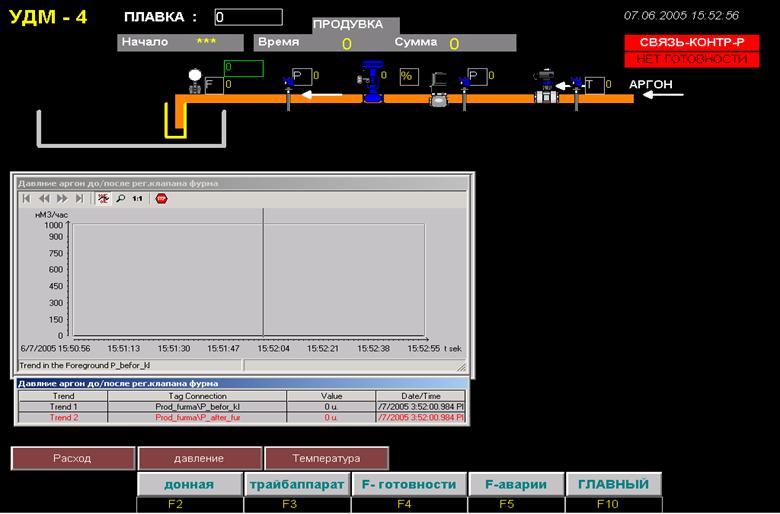
Task: Return to ГЛАВНЫЙ main screen
Action: (614, 484)
